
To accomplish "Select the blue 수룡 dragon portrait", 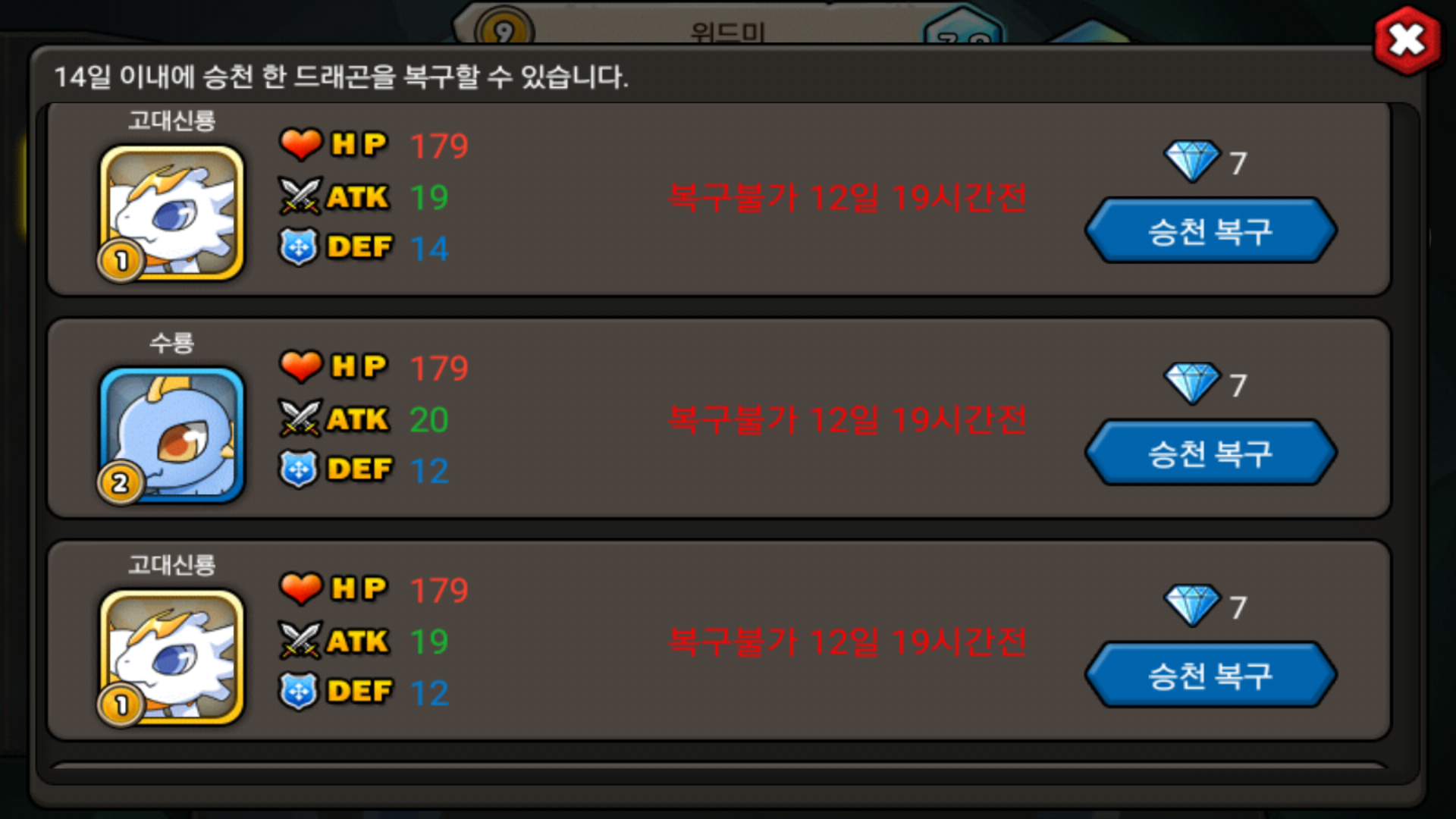I will click(x=172, y=435).
